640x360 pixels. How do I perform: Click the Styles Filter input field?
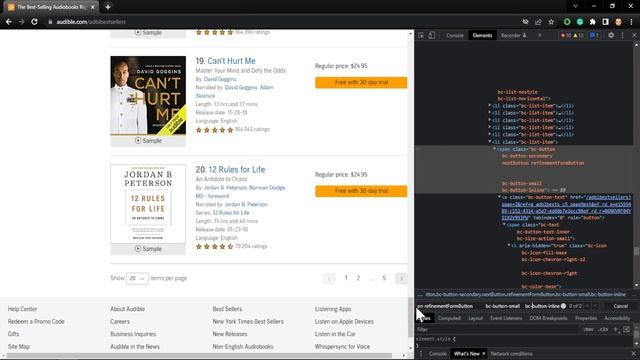(497, 329)
